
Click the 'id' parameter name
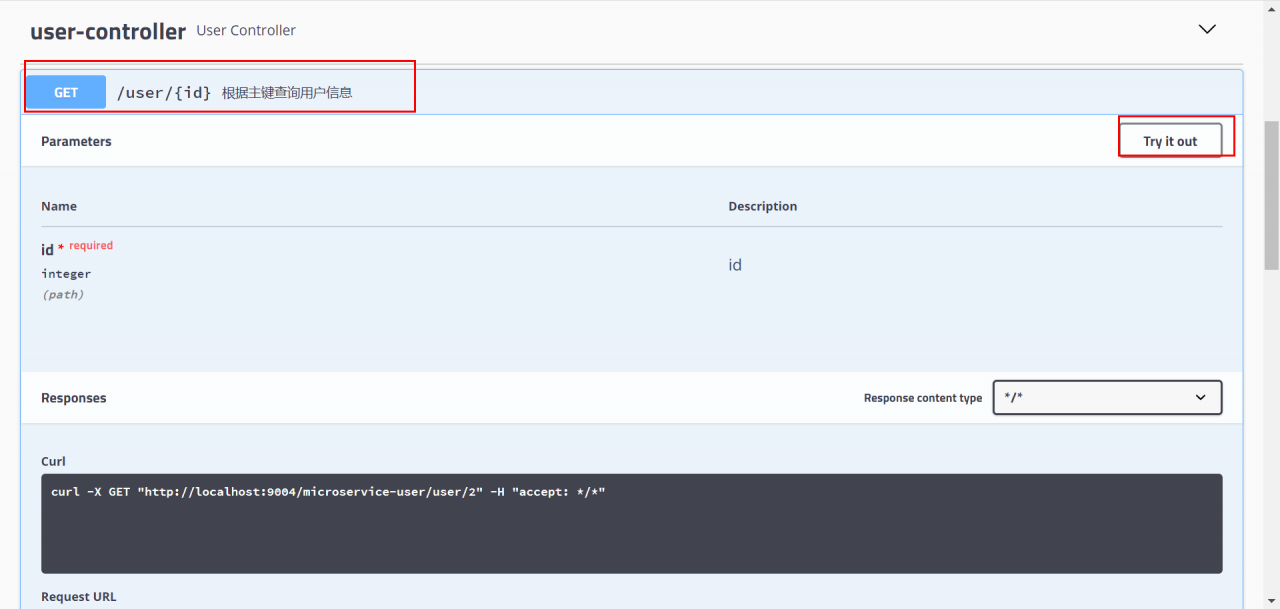pyautogui.click(x=47, y=250)
